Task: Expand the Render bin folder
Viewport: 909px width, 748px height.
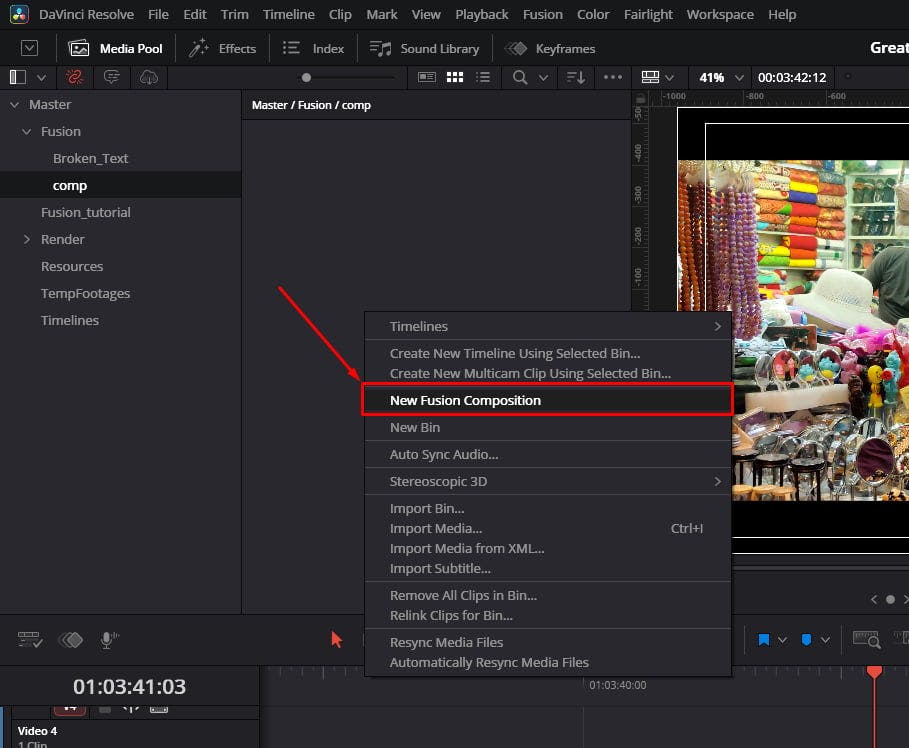Action: tap(27, 240)
